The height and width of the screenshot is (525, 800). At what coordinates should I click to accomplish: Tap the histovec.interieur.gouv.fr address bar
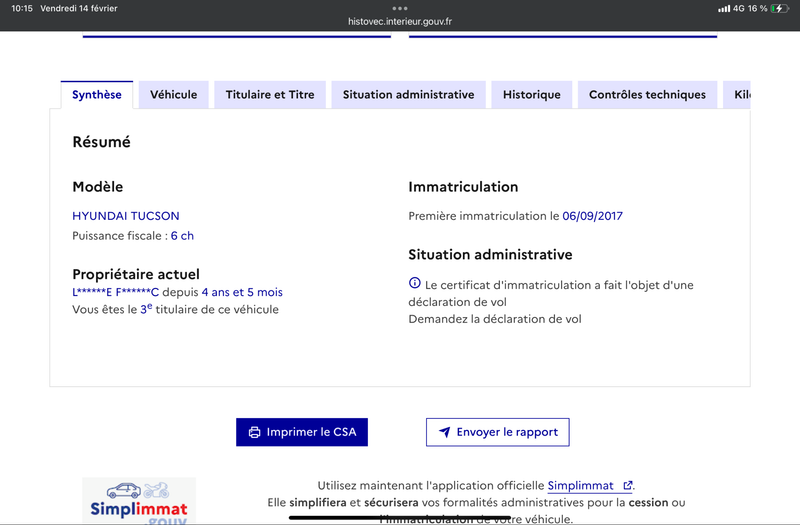[x=400, y=21]
